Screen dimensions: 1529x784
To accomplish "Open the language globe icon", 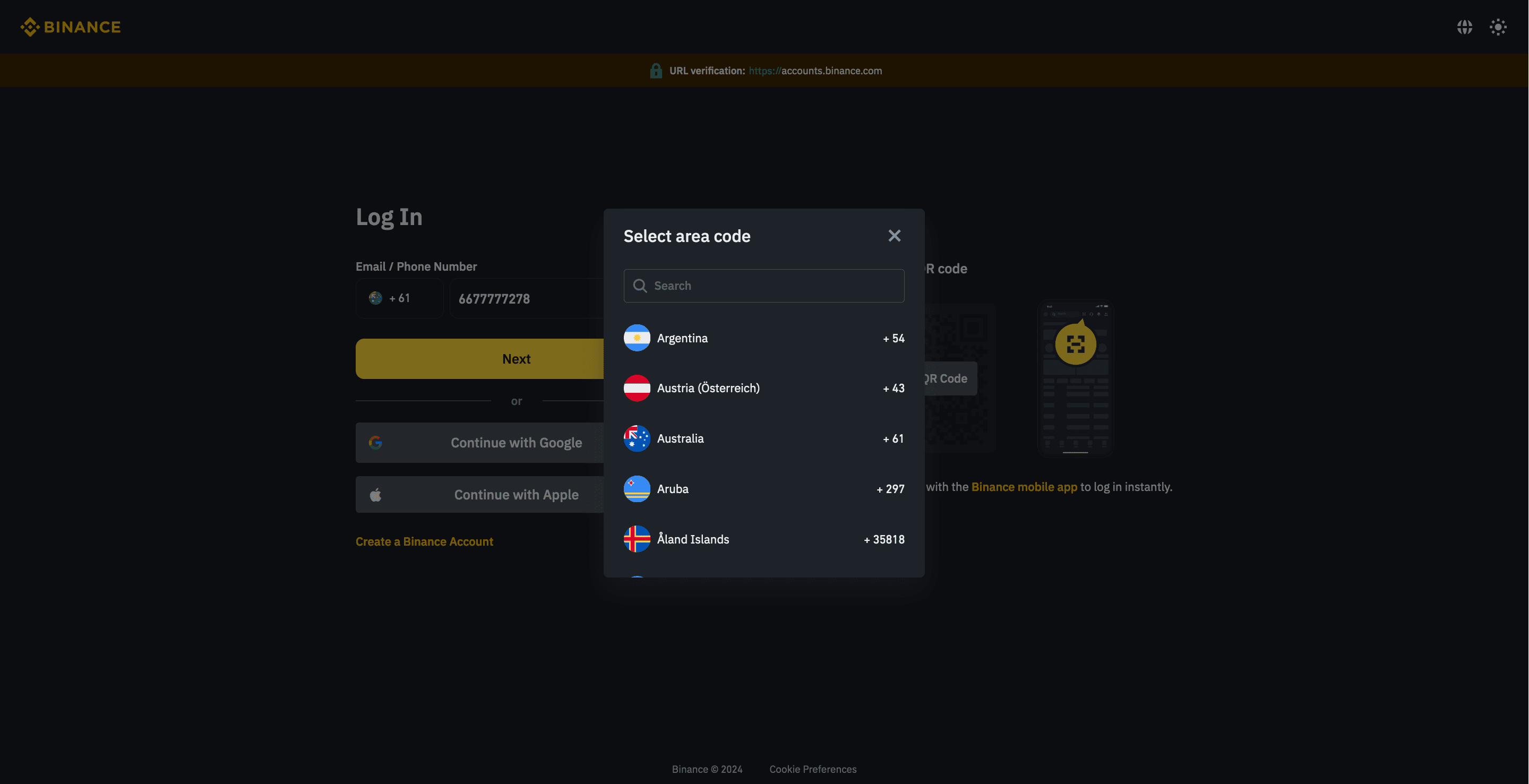I will (1464, 27).
